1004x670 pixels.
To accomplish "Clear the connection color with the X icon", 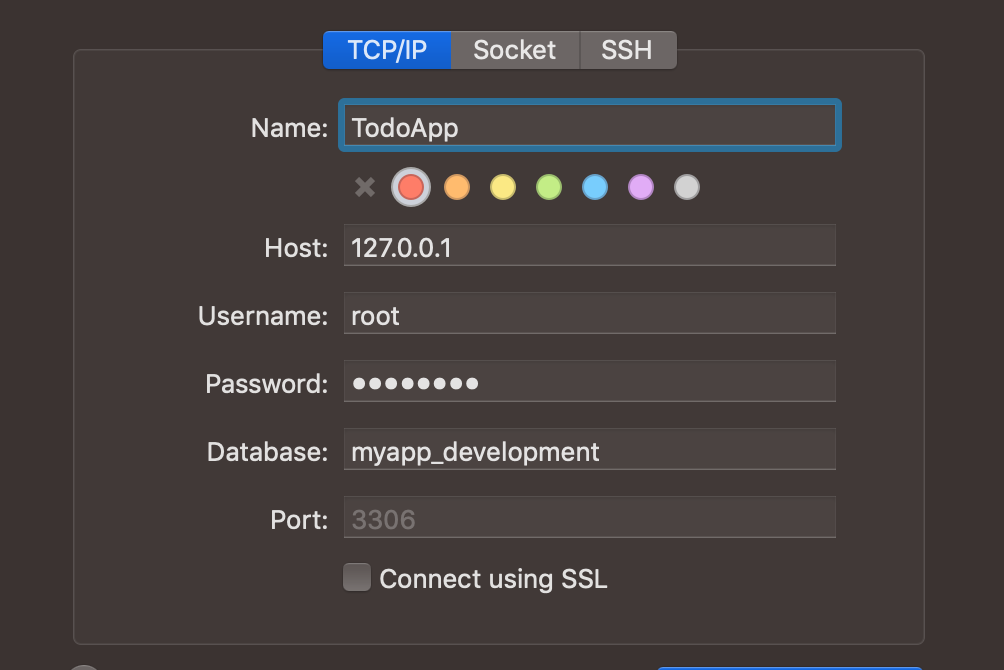I will click(x=365, y=187).
